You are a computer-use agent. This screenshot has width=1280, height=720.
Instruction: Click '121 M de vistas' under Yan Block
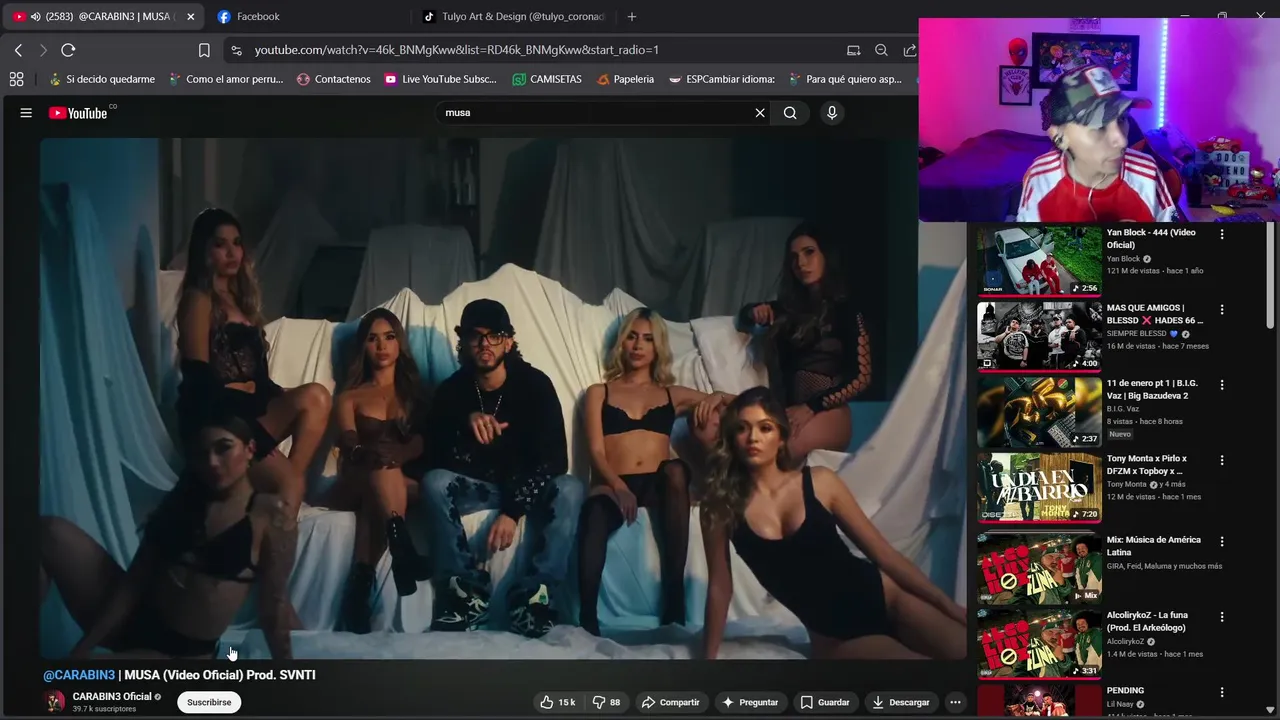1133,271
